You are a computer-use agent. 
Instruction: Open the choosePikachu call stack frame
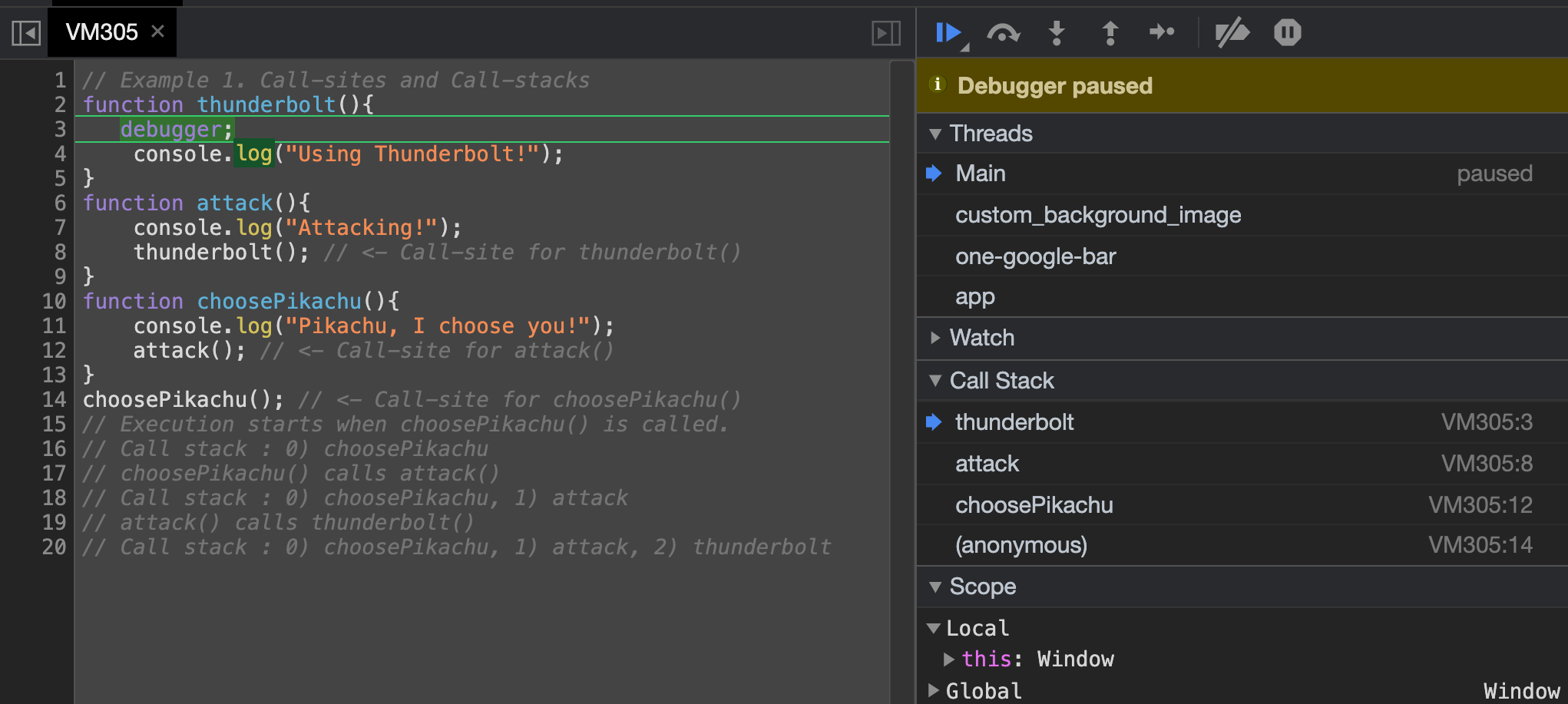click(x=1034, y=504)
